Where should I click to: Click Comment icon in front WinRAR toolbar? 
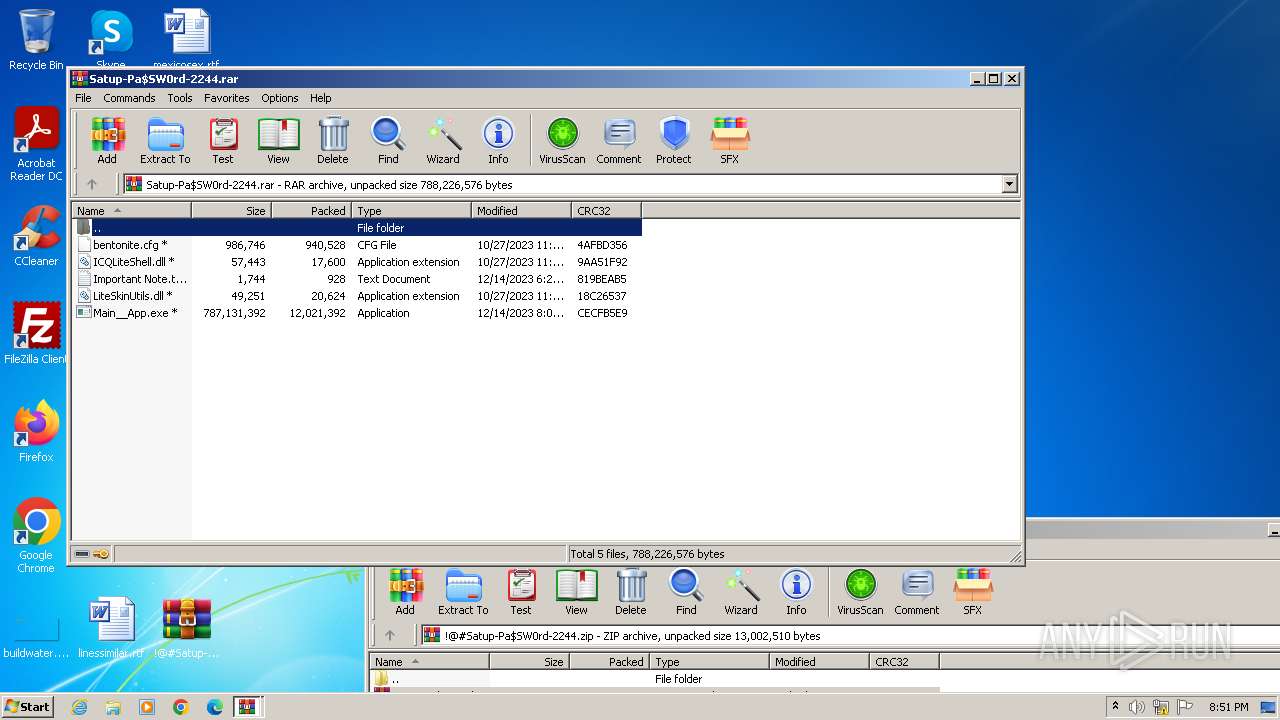(619, 141)
